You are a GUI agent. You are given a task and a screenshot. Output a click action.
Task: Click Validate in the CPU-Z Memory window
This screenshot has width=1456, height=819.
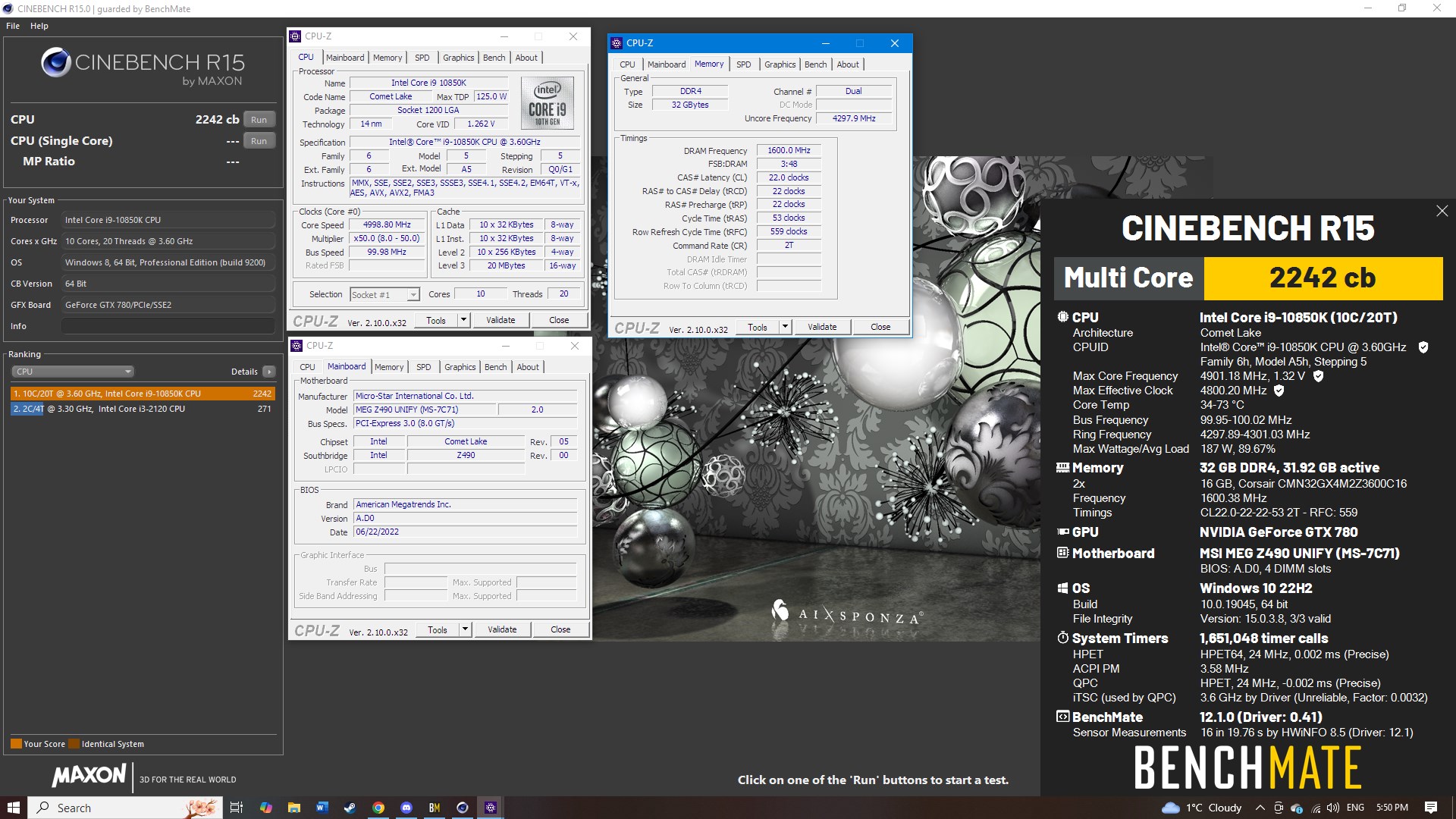(x=822, y=327)
